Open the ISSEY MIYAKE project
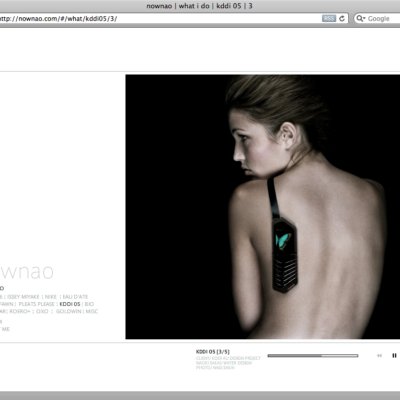Image resolution: width=400 pixels, height=400 pixels. (x=23, y=297)
